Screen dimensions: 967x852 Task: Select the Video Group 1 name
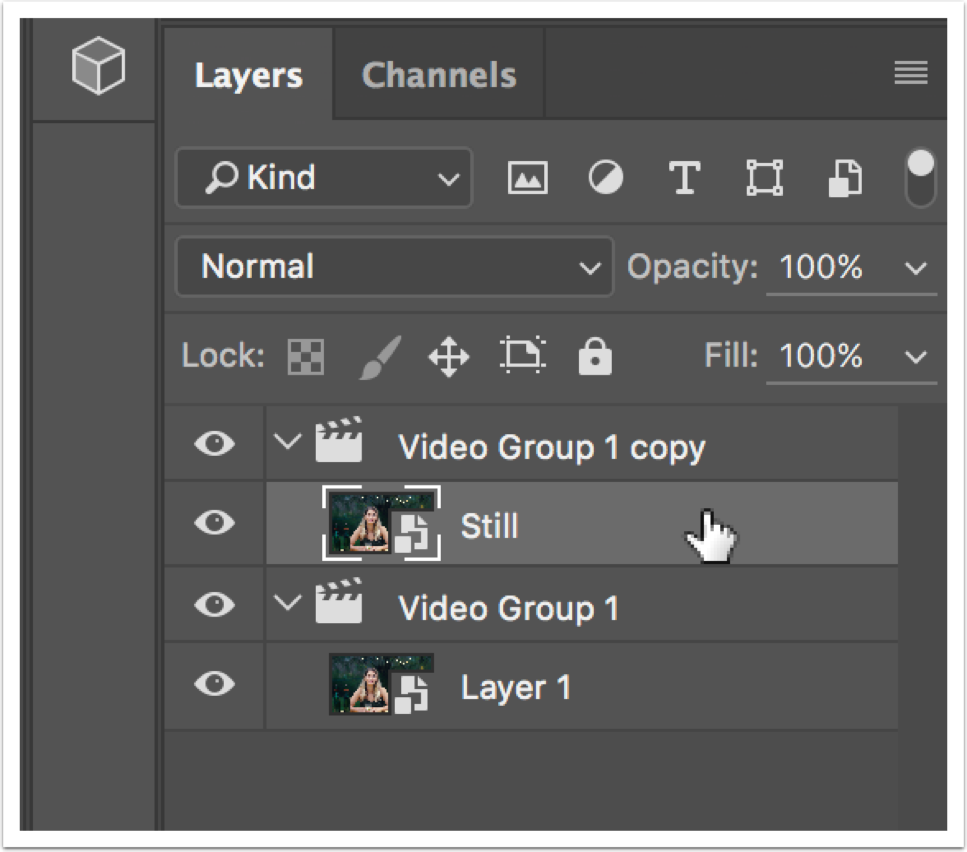coord(509,609)
